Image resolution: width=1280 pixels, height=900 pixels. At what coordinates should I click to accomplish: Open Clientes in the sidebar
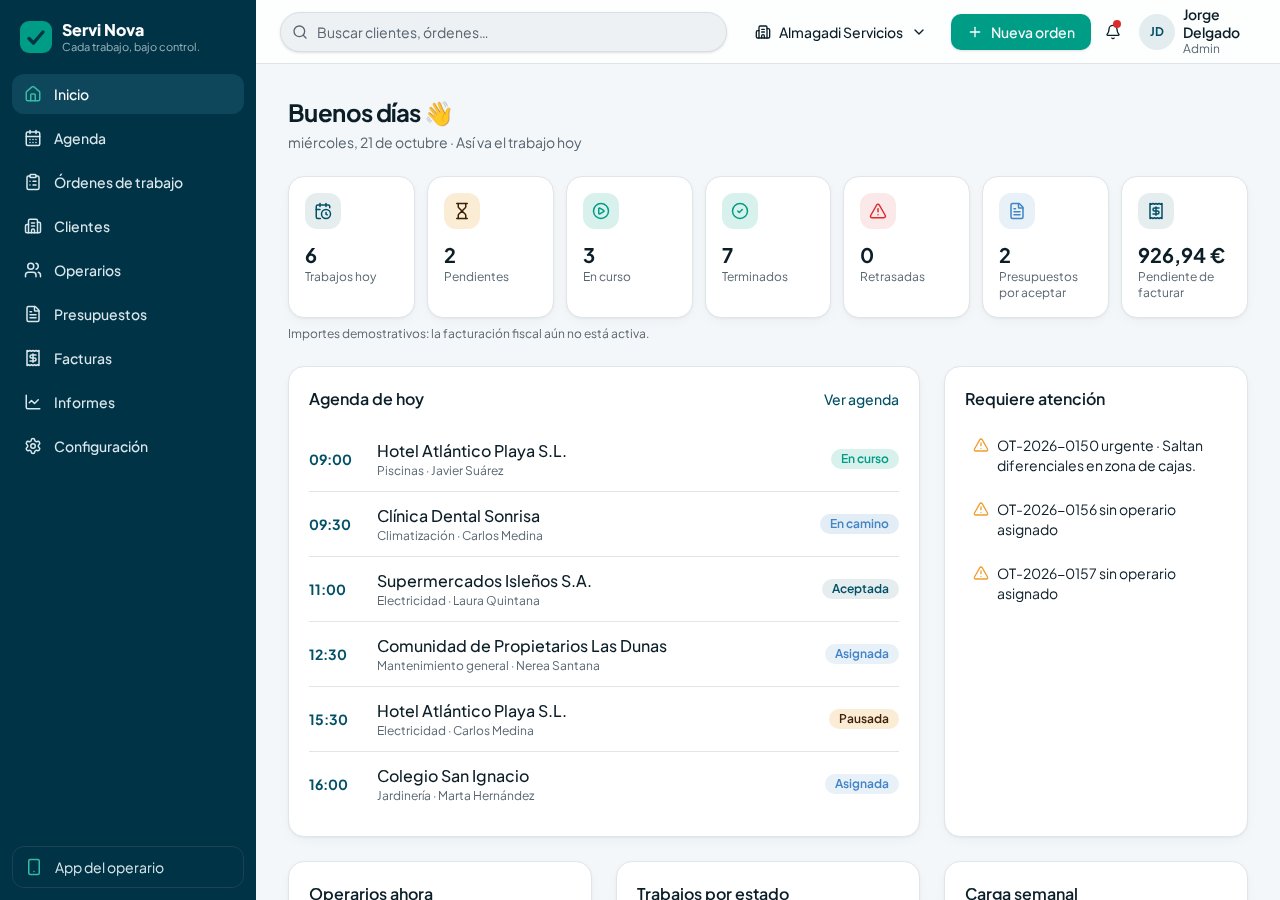(x=128, y=226)
